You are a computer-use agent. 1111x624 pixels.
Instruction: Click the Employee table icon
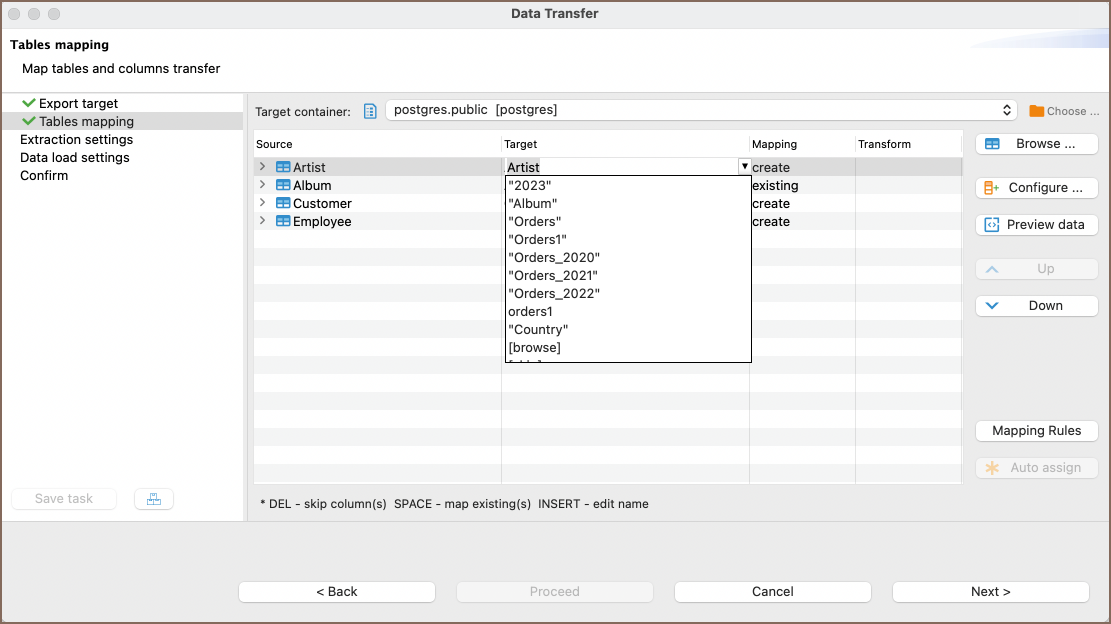283,222
